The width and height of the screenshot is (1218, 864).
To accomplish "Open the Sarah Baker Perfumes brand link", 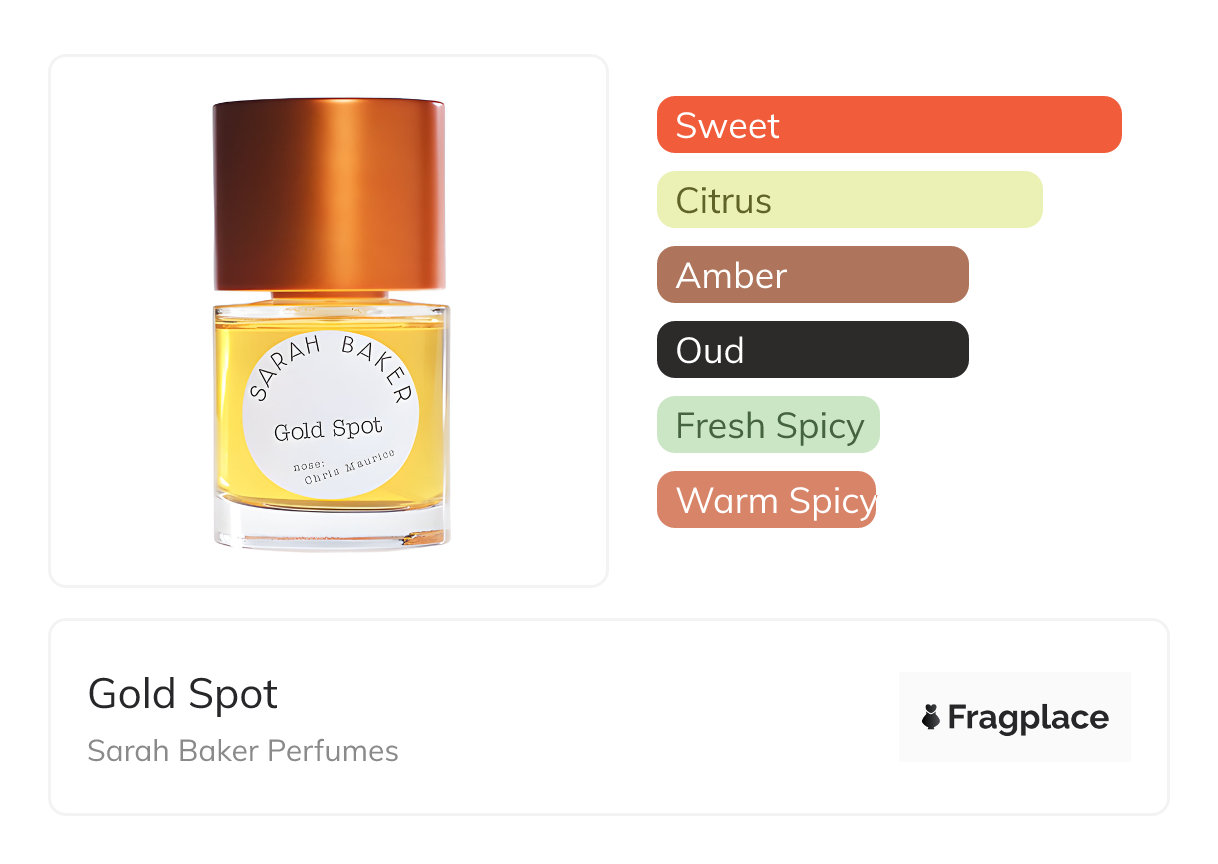I will [243, 751].
